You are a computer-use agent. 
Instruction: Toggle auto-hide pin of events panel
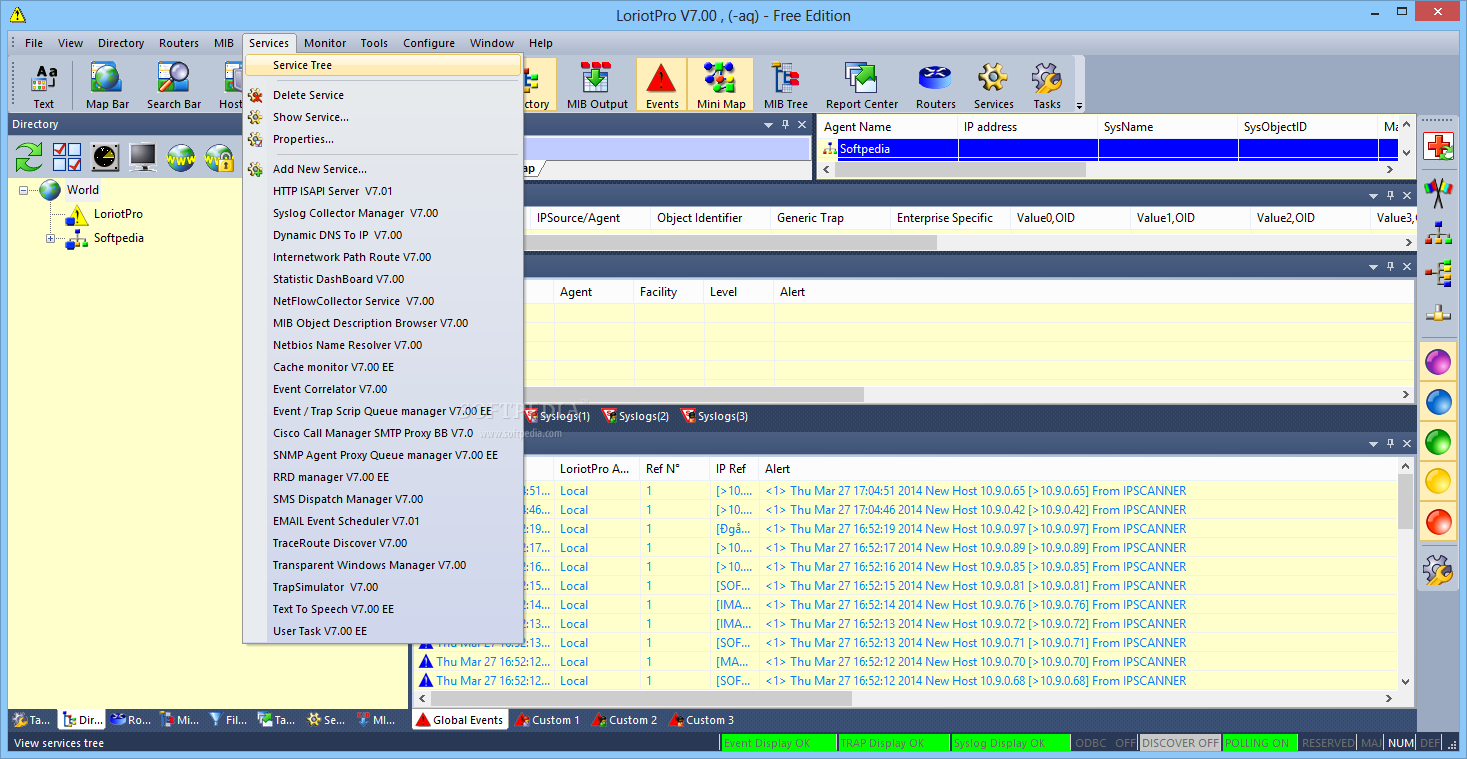pyautogui.click(x=1390, y=443)
